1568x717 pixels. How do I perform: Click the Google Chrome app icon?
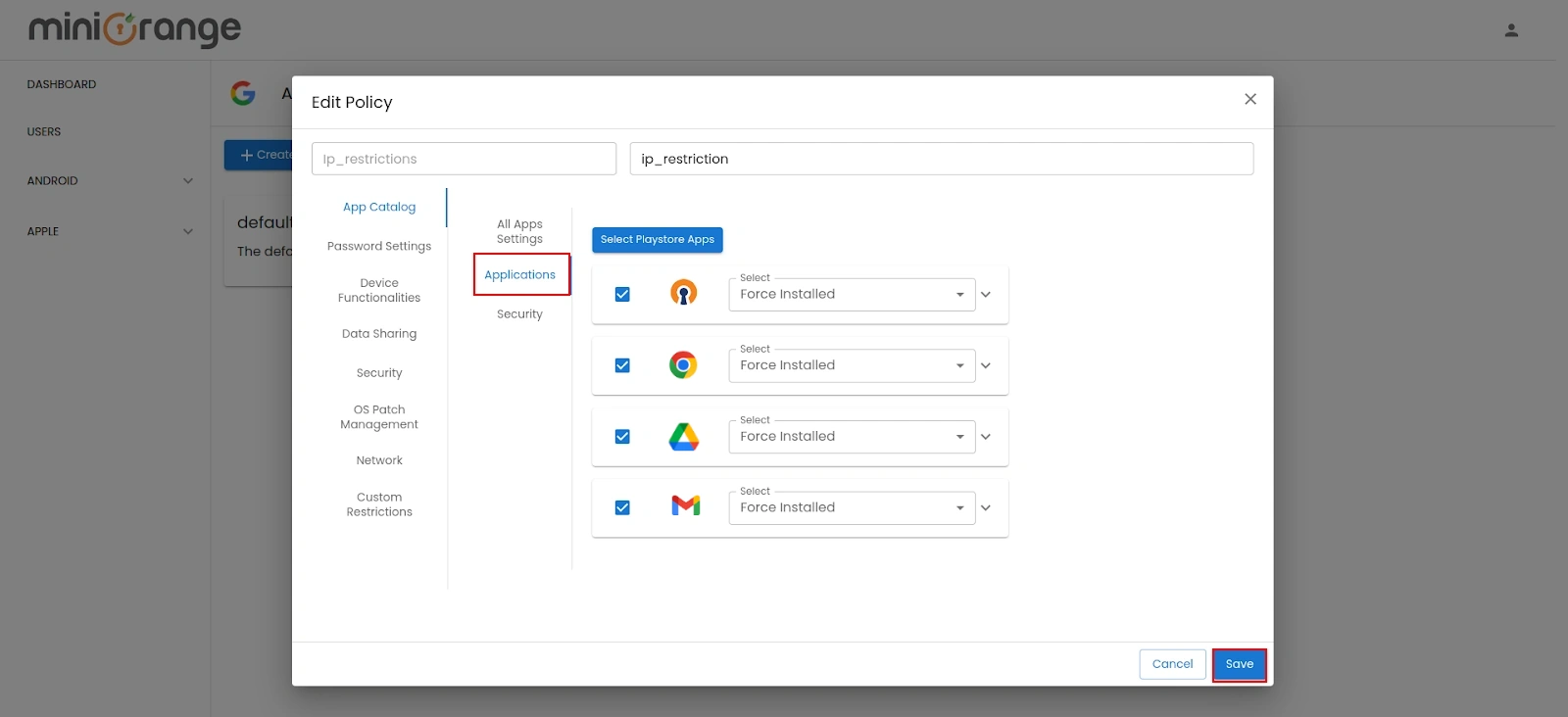[x=683, y=364]
